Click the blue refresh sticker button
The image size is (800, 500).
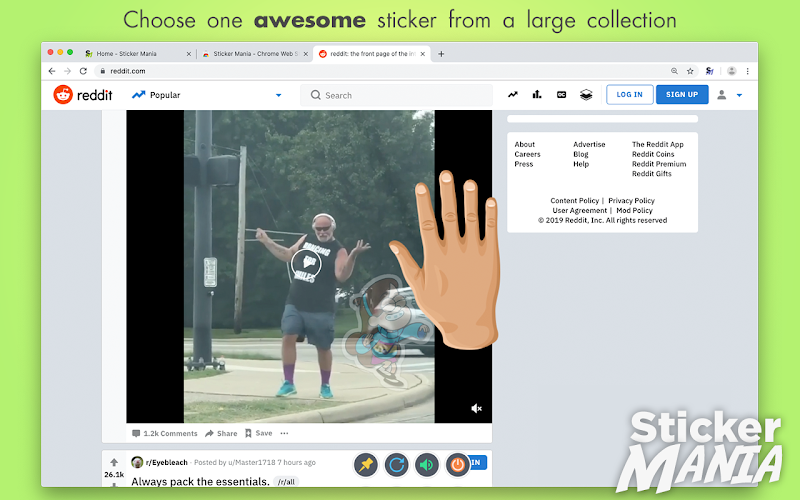396,465
